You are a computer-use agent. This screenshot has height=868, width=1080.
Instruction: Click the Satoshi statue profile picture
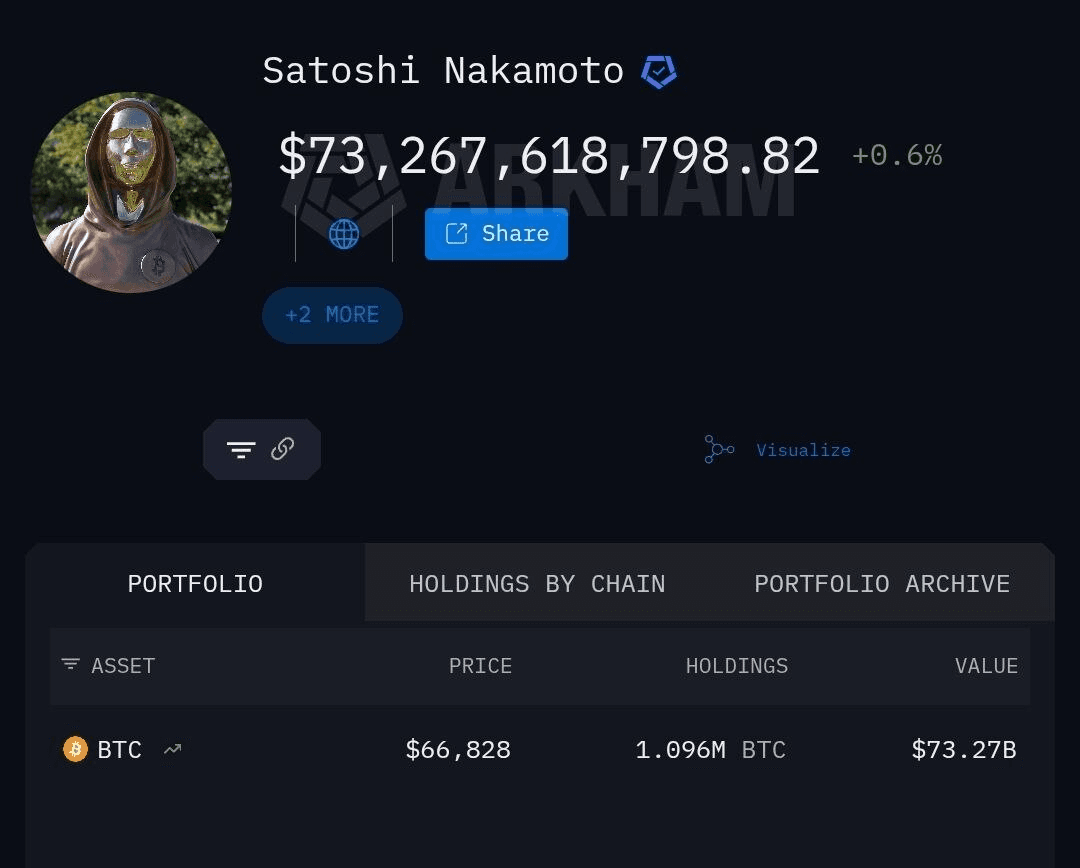[x=131, y=193]
